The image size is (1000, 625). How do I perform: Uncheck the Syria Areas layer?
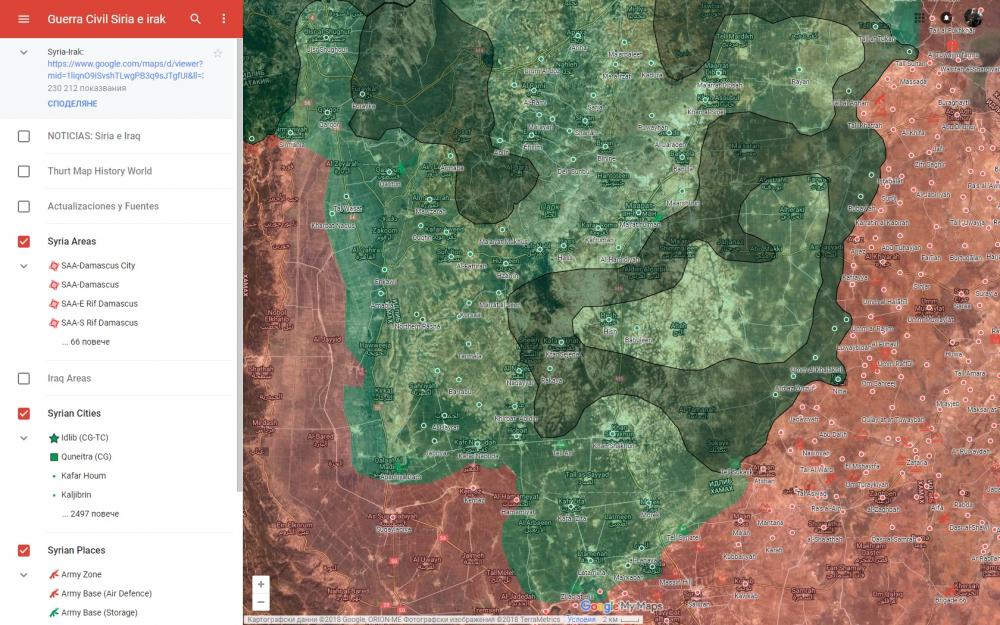pos(24,241)
